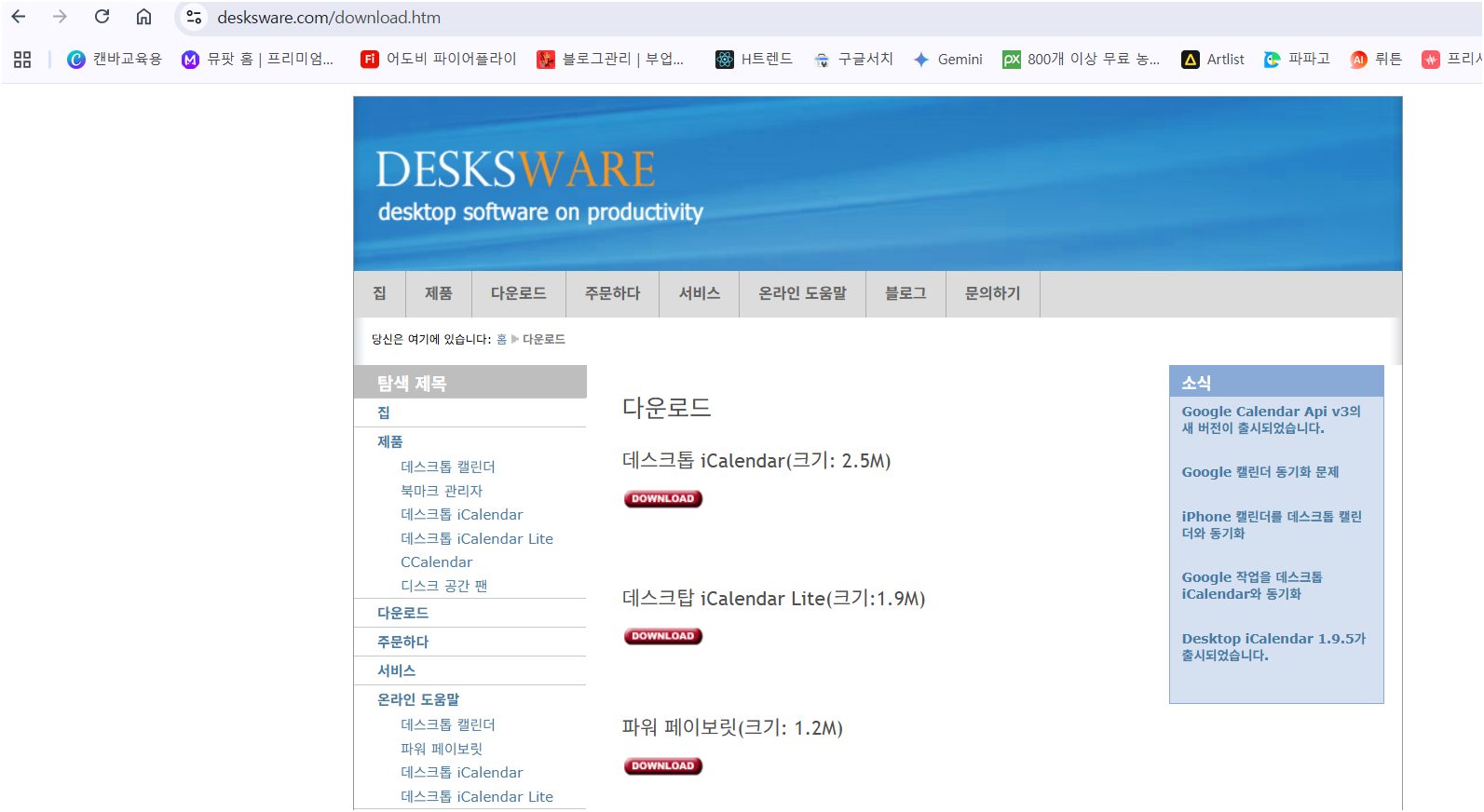Click the 홈 breadcrumb link
Screen dimensions: 1484x812
[501, 340]
